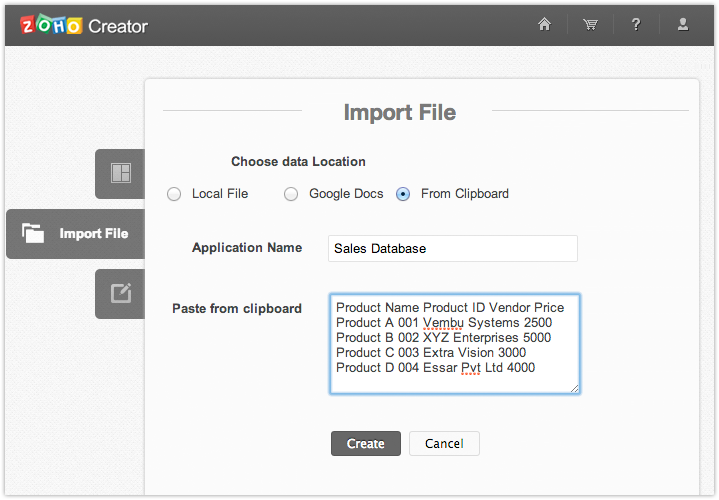Select the pencil edit sidebar tab icon
719x500 pixels.
(x=121, y=293)
